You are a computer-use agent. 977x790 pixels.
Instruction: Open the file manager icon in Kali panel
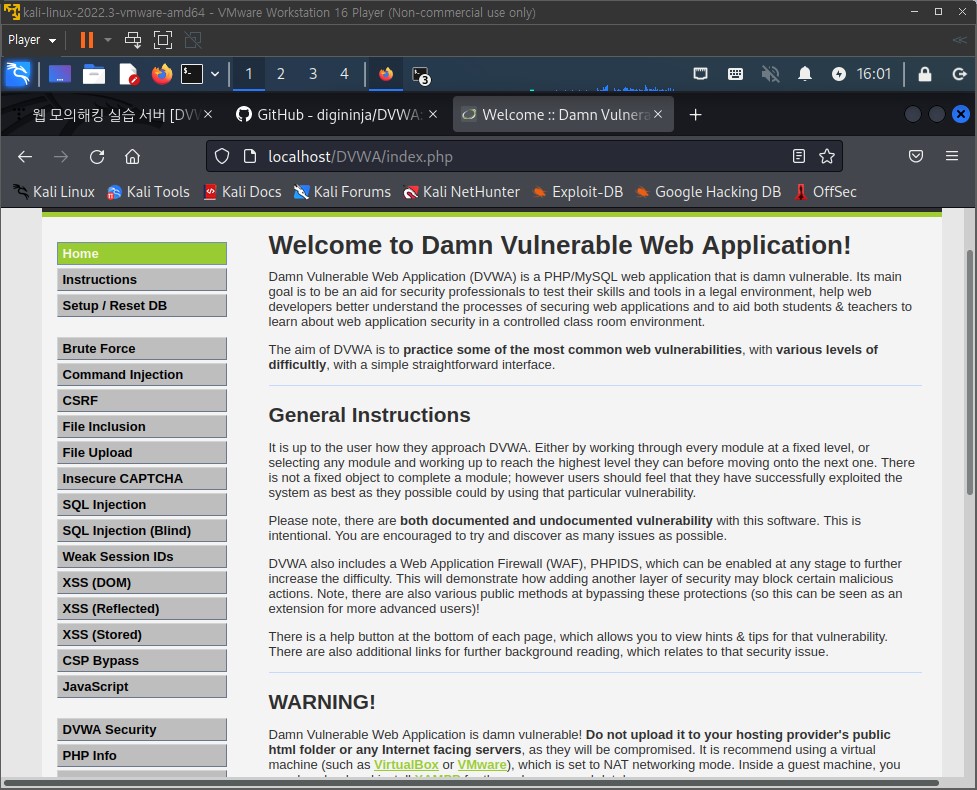coord(94,74)
